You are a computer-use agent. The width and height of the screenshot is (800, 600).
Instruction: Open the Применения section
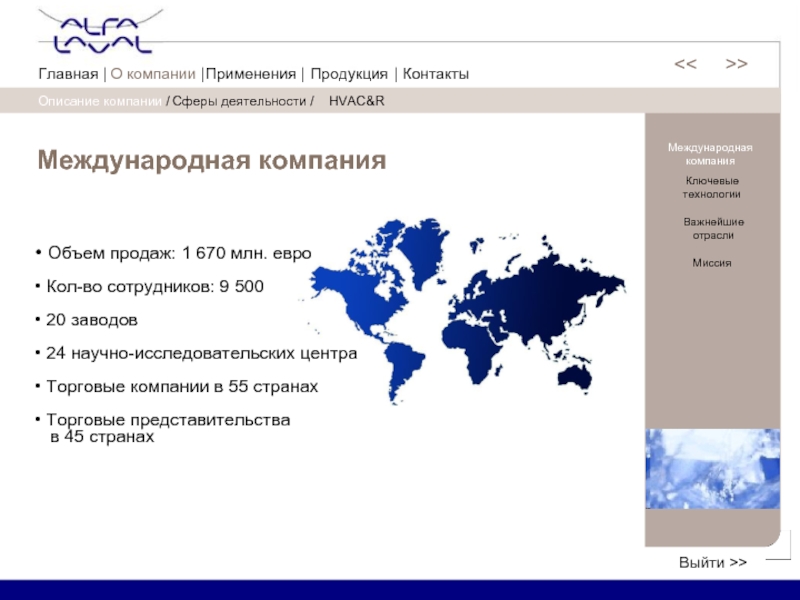[x=251, y=75]
